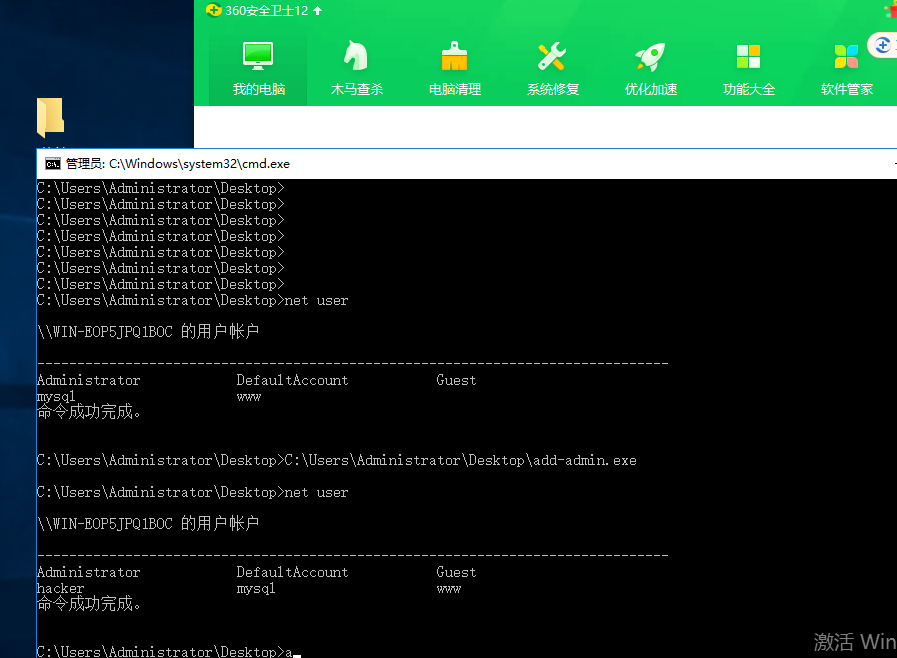Image resolution: width=897 pixels, height=658 pixels.
Task: Open 系统修复 tools icon
Action: (x=552, y=56)
